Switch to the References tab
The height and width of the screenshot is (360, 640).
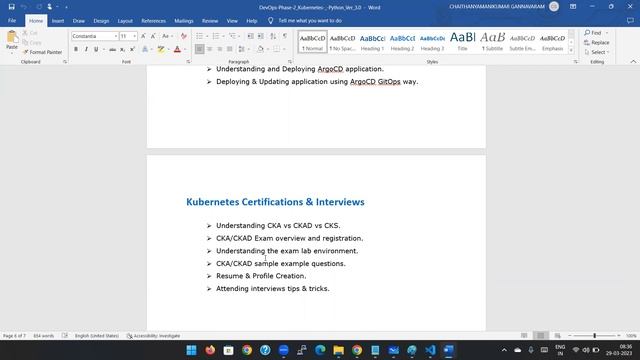pos(153,21)
